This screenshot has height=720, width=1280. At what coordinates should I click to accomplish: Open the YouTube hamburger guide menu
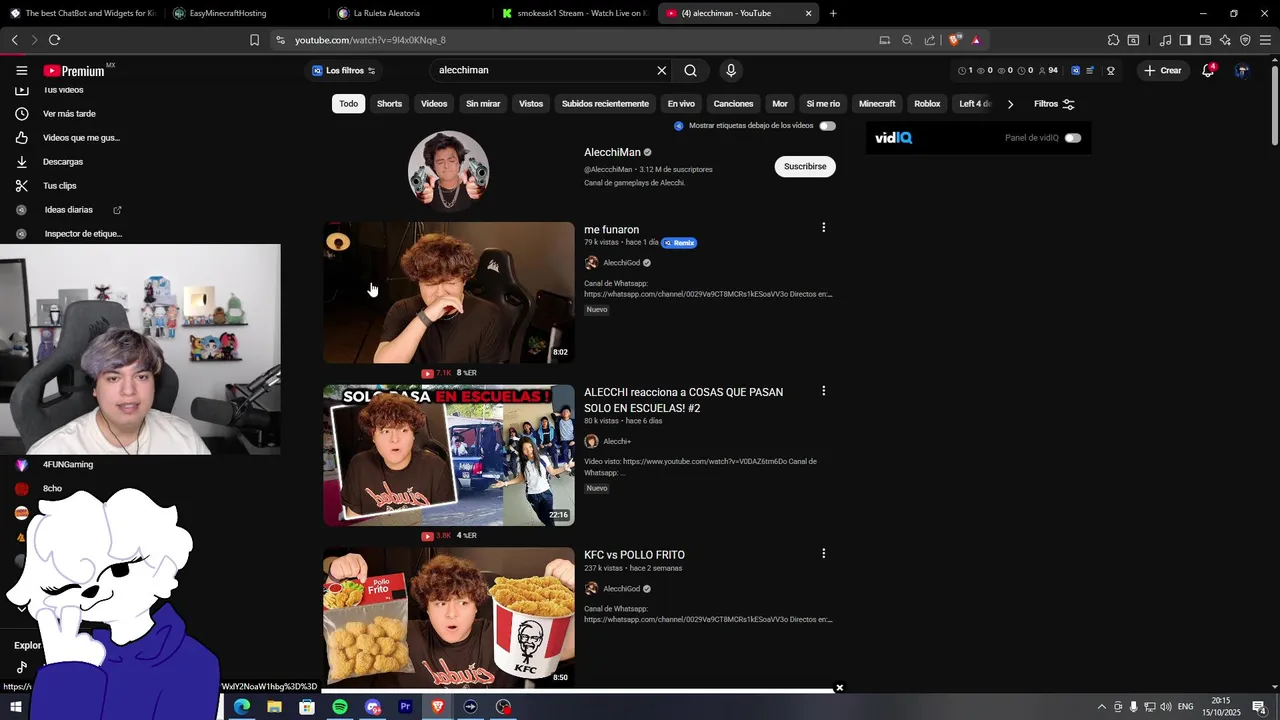[x=21, y=71]
